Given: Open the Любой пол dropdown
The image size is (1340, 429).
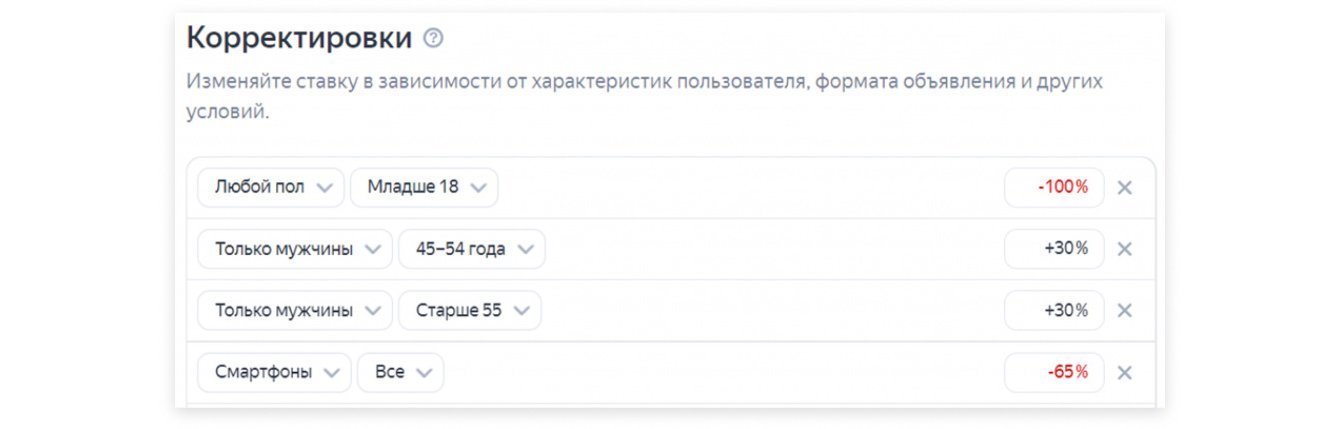Looking at the screenshot, I should pyautogui.click(x=271, y=187).
